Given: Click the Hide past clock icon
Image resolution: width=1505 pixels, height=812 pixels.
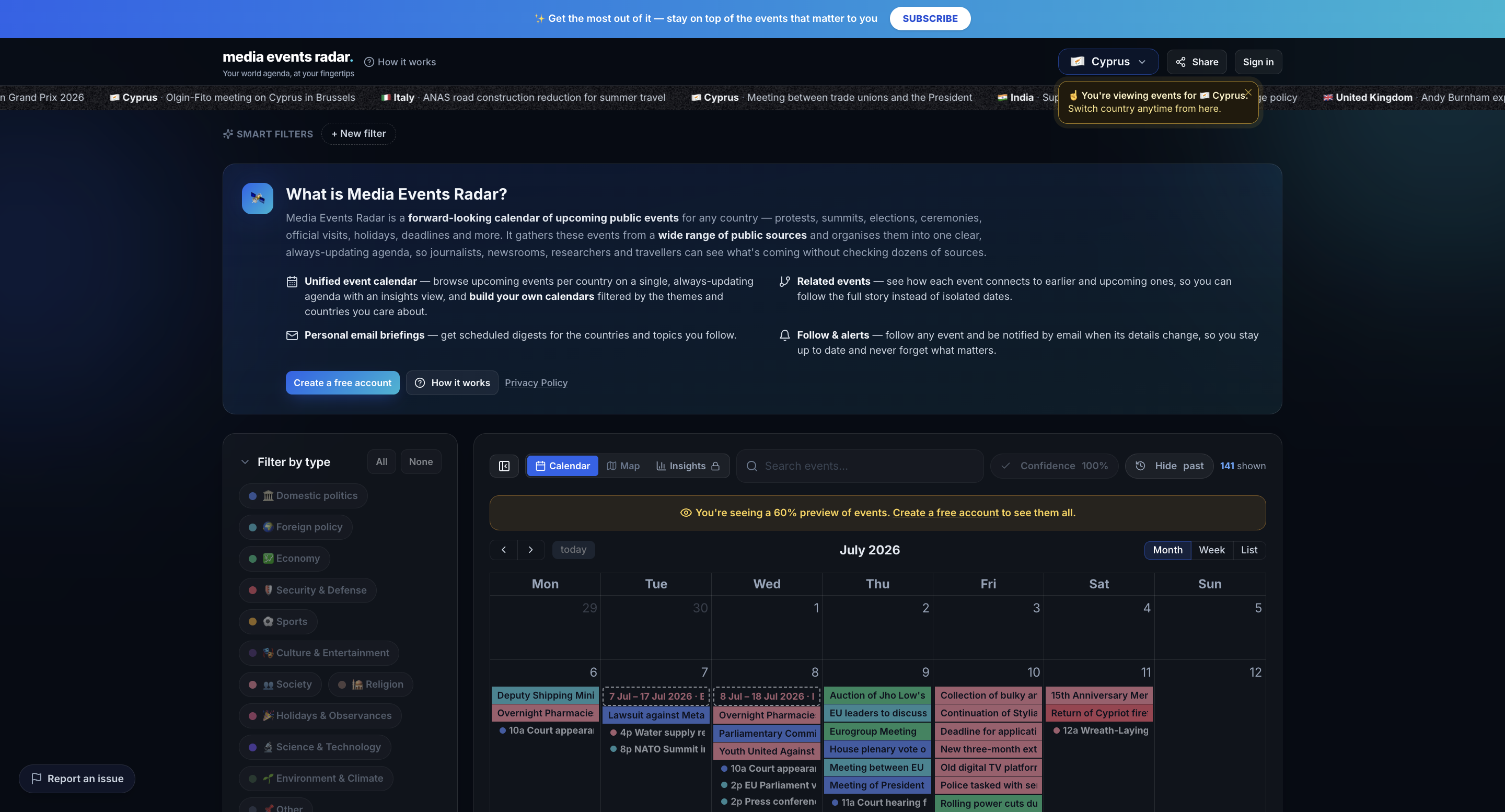Looking at the screenshot, I should (x=1140, y=466).
